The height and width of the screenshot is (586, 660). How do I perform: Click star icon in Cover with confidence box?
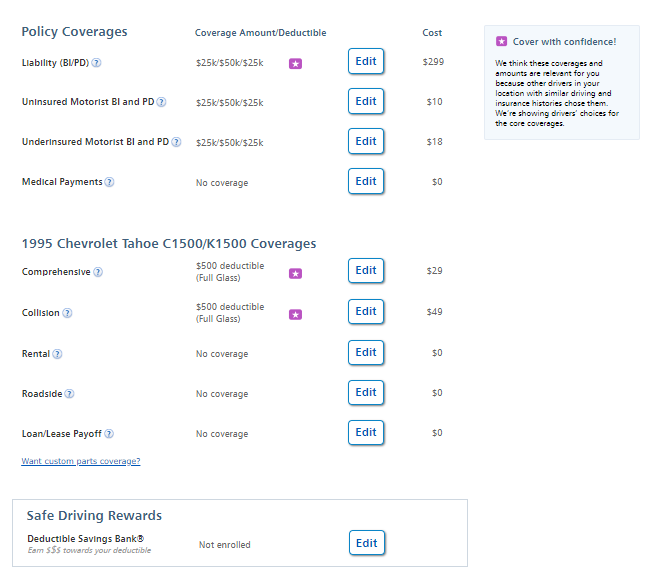tap(501, 42)
